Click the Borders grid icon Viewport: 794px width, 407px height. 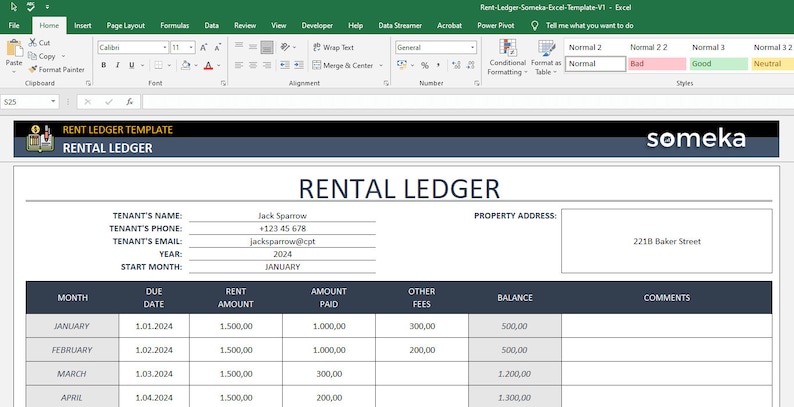coord(158,65)
